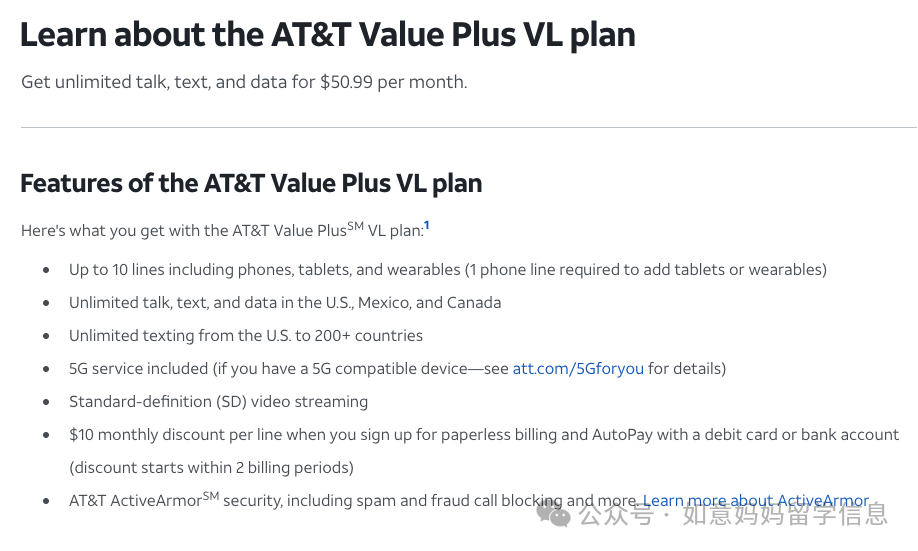Click the 5G service included text
918x551 pixels.
point(139,369)
